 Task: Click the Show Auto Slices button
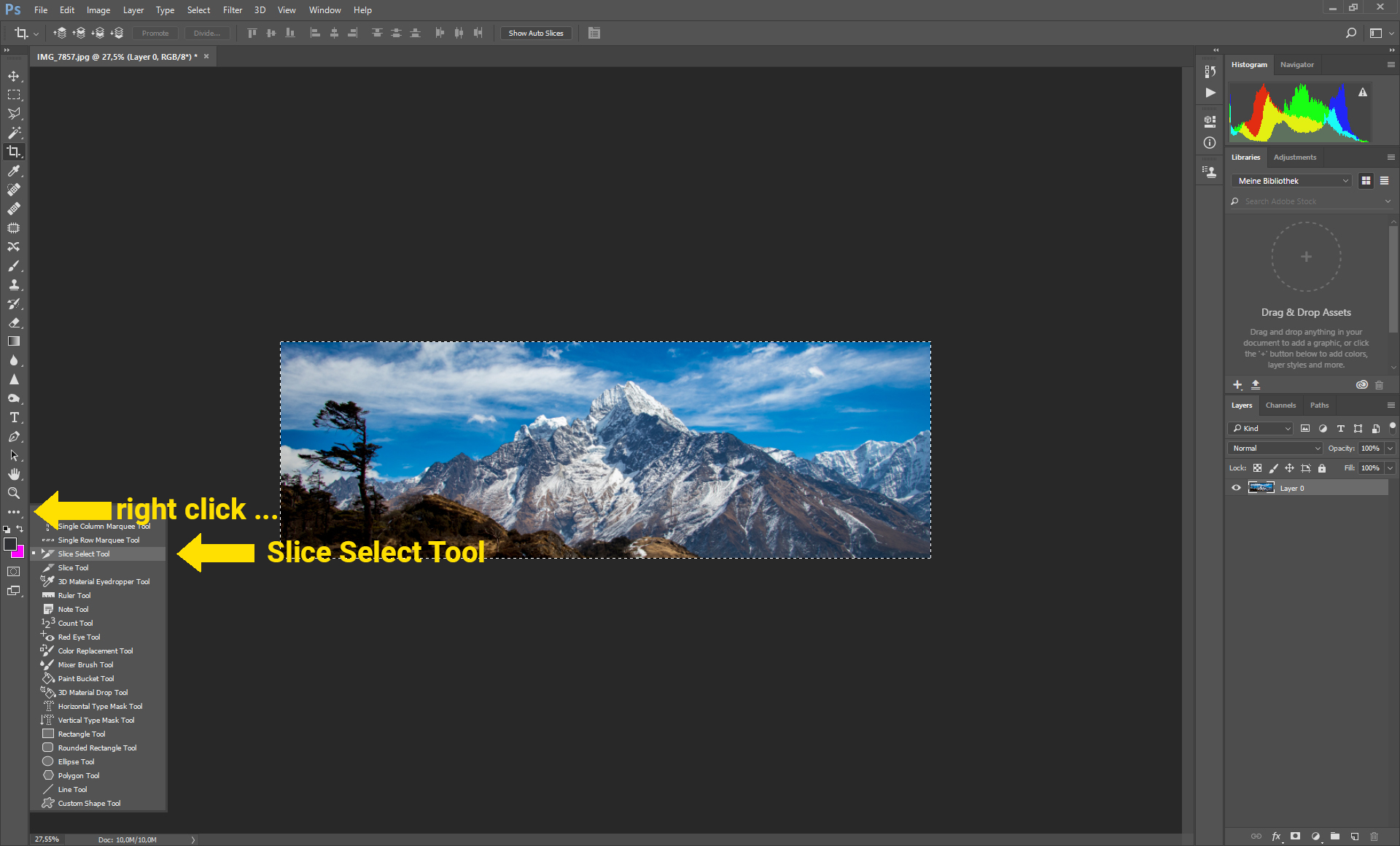tap(536, 33)
